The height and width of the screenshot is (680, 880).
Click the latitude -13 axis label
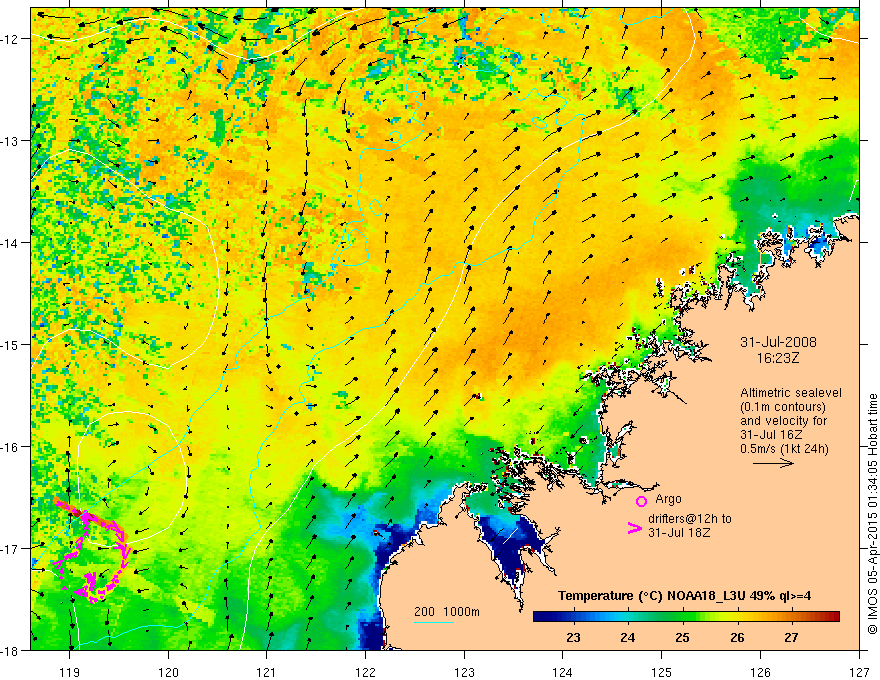[11, 140]
